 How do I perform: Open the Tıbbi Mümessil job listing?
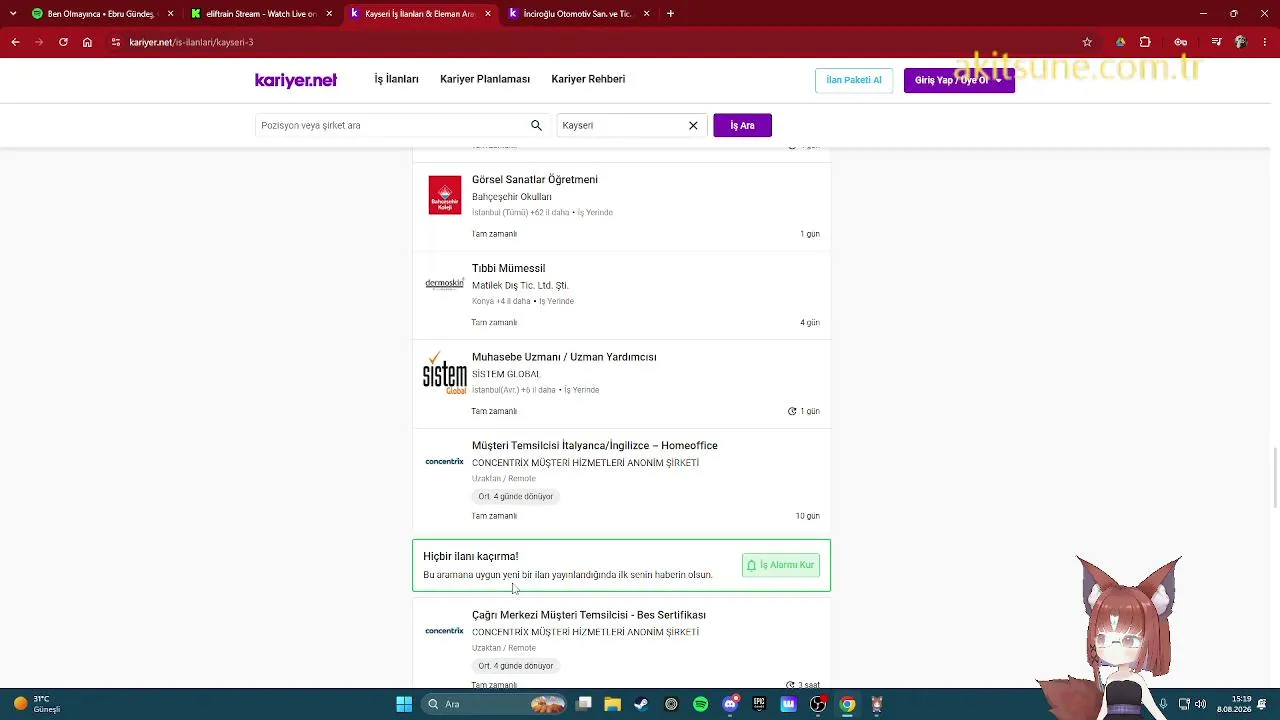(508, 268)
